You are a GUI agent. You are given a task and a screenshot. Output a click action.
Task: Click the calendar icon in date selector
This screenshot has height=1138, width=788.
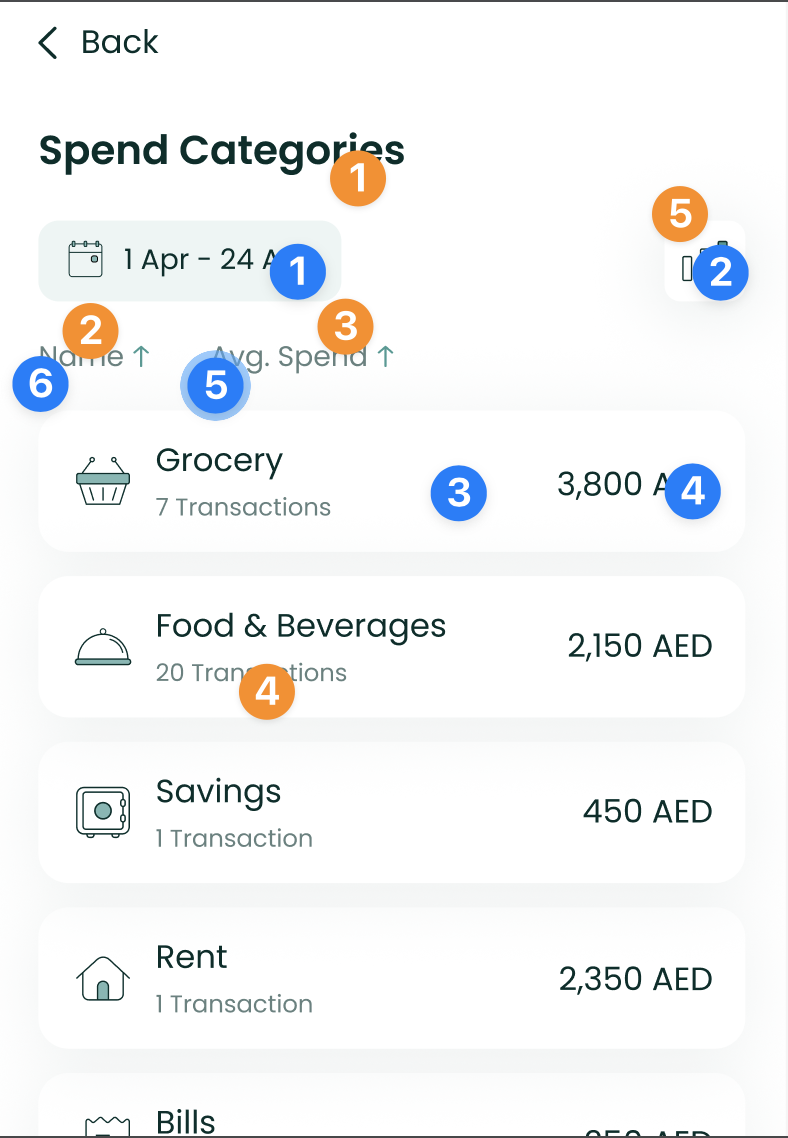point(86,260)
